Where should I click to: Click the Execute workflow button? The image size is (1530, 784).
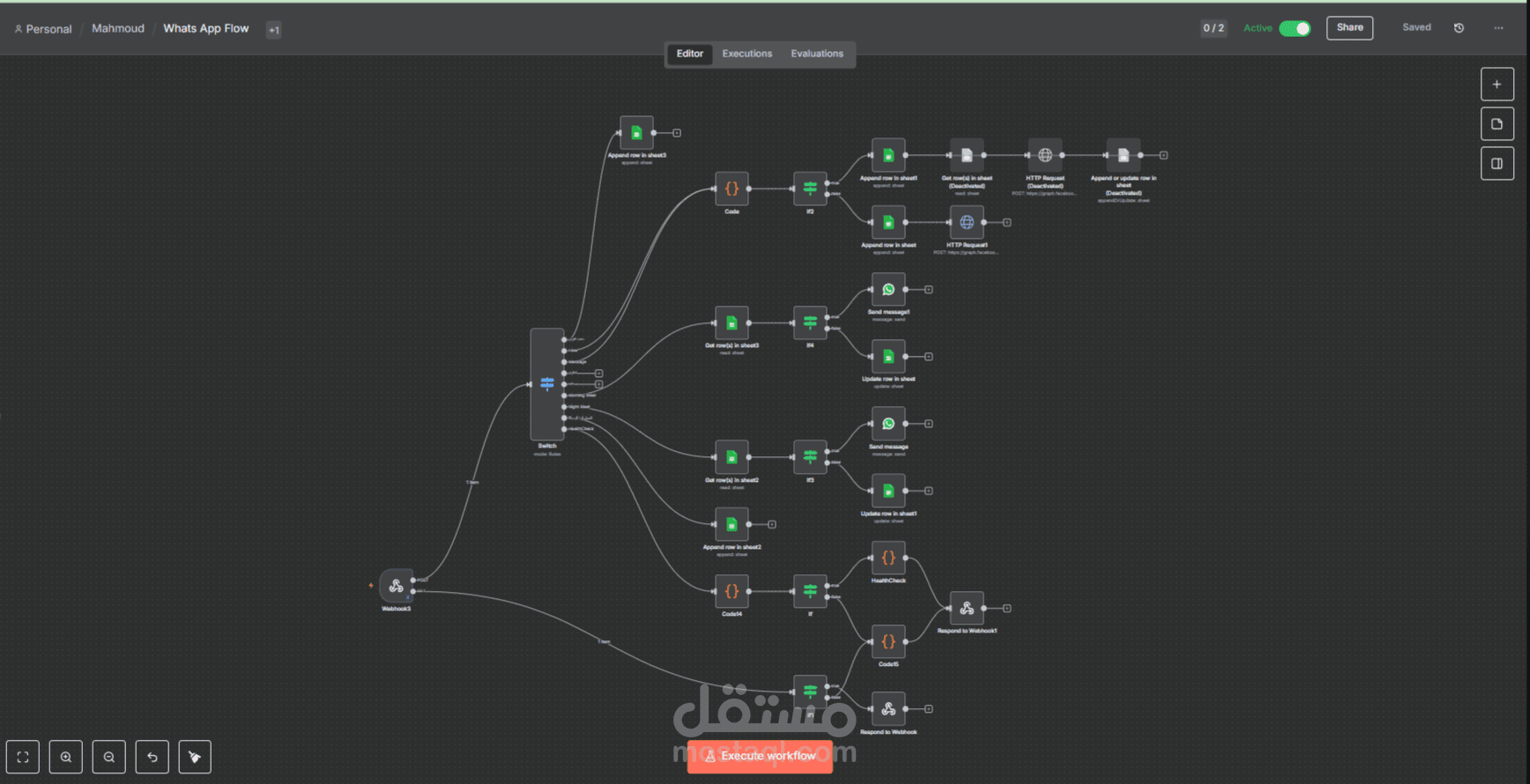point(760,756)
